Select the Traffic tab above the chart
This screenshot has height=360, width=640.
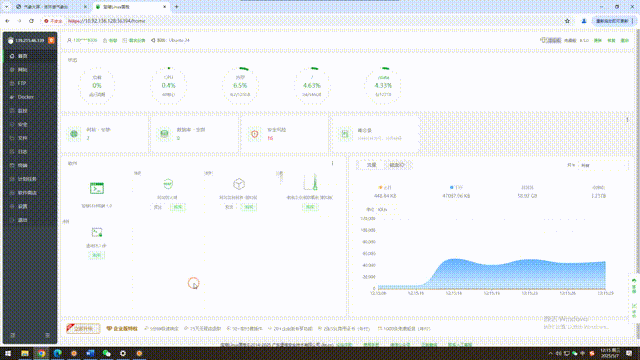click(371, 165)
